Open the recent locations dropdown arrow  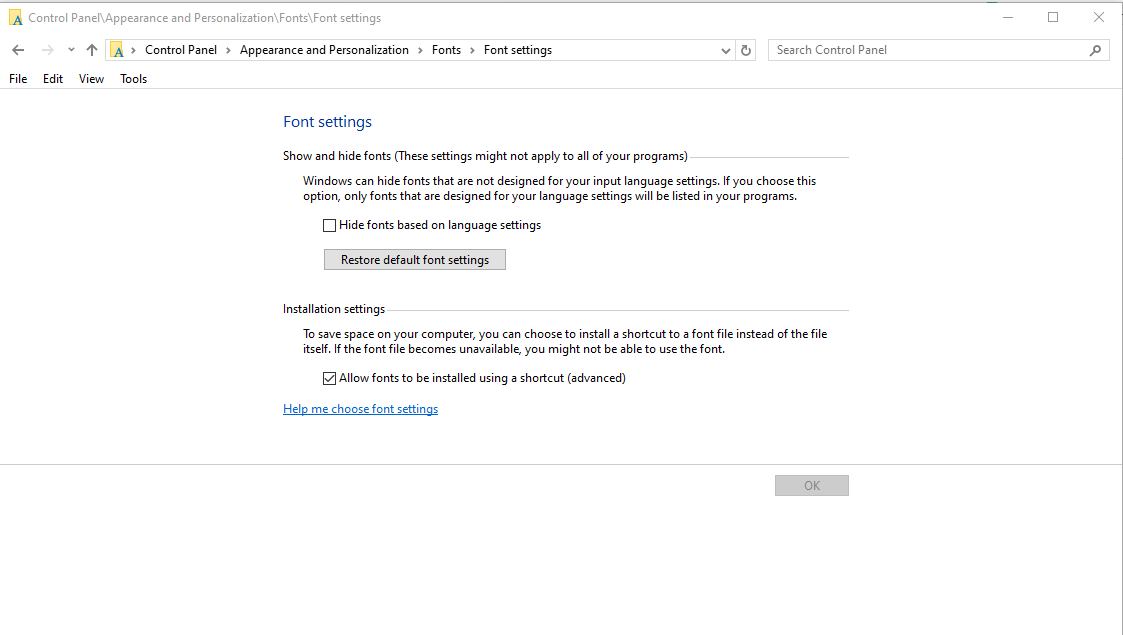point(71,50)
